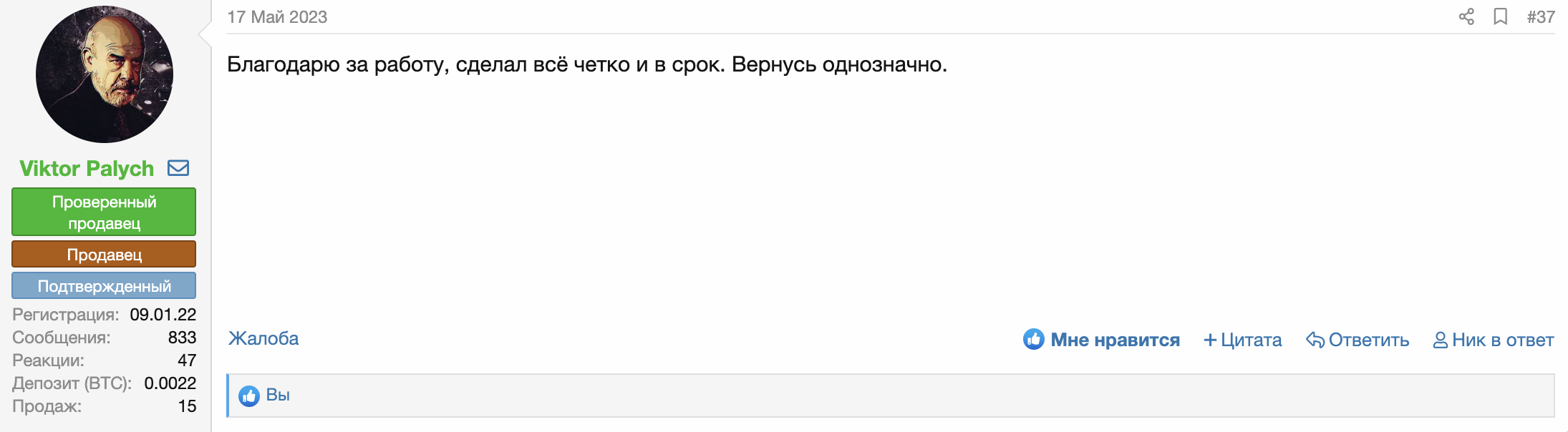
Task: Open the Вы reactions list link
Action: coord(278,395)
